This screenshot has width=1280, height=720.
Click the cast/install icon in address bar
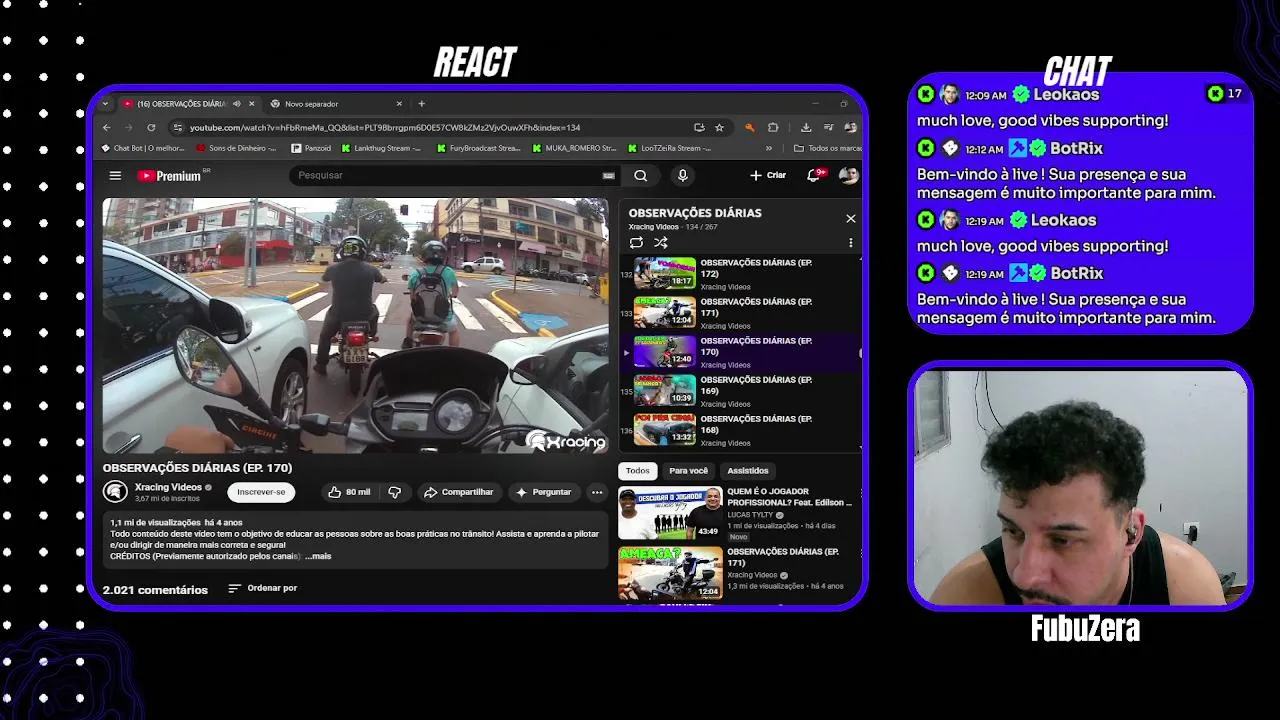click(699, 127)
